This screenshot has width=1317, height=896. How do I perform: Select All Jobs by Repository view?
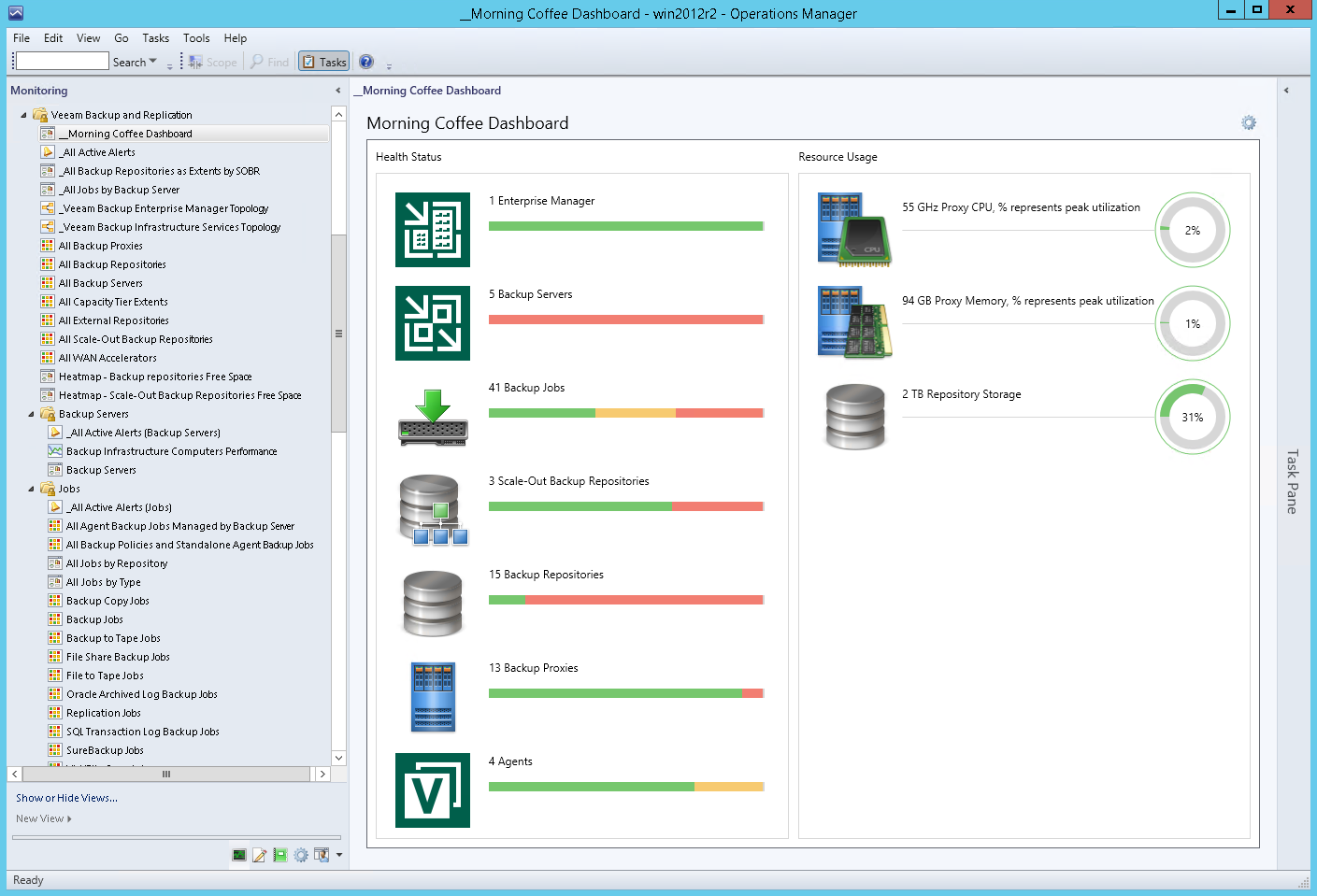pos(117,563)
